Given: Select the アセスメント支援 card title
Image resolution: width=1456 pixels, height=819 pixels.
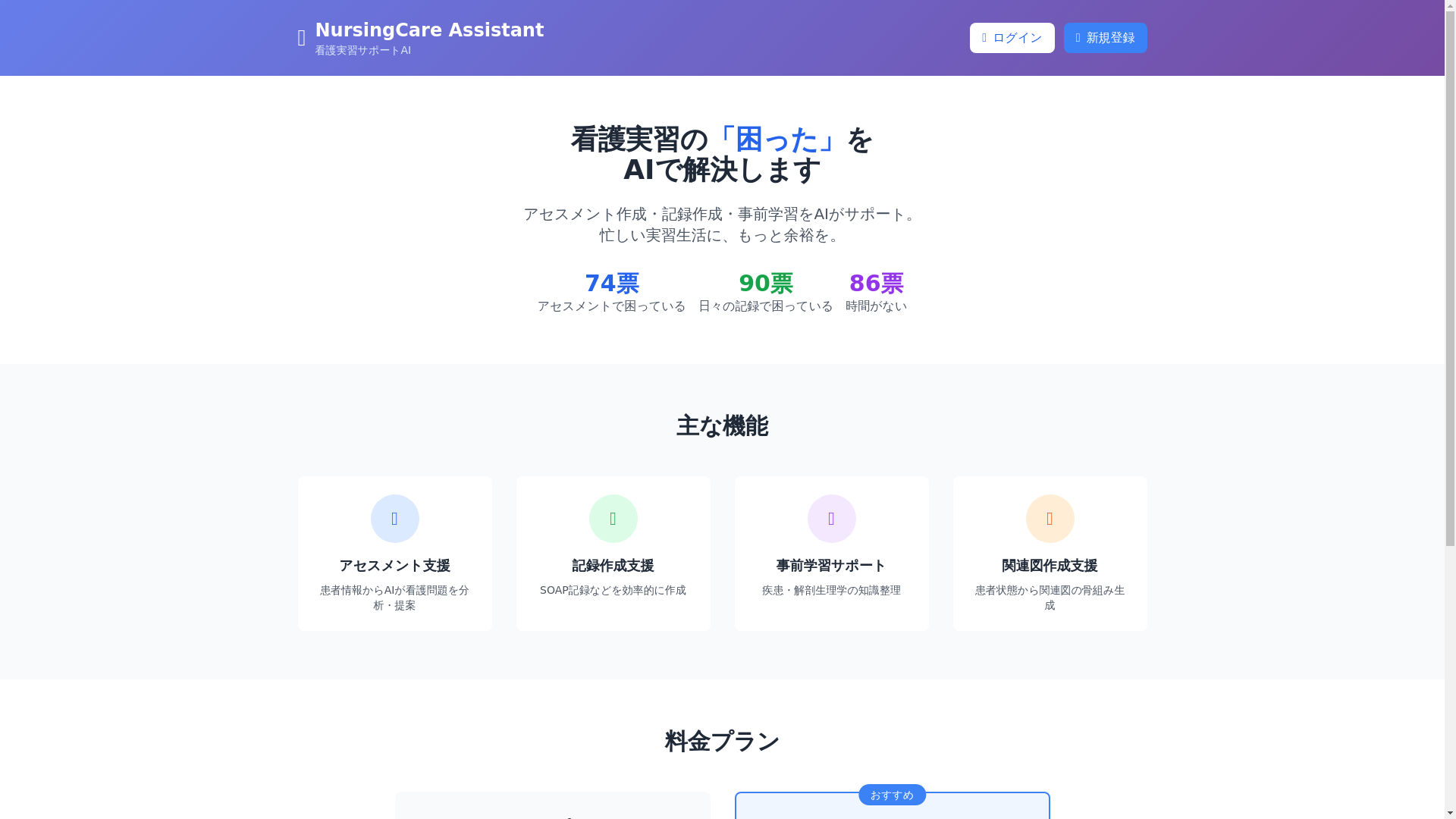Looking at the screenshot, I should click(394, 566).
